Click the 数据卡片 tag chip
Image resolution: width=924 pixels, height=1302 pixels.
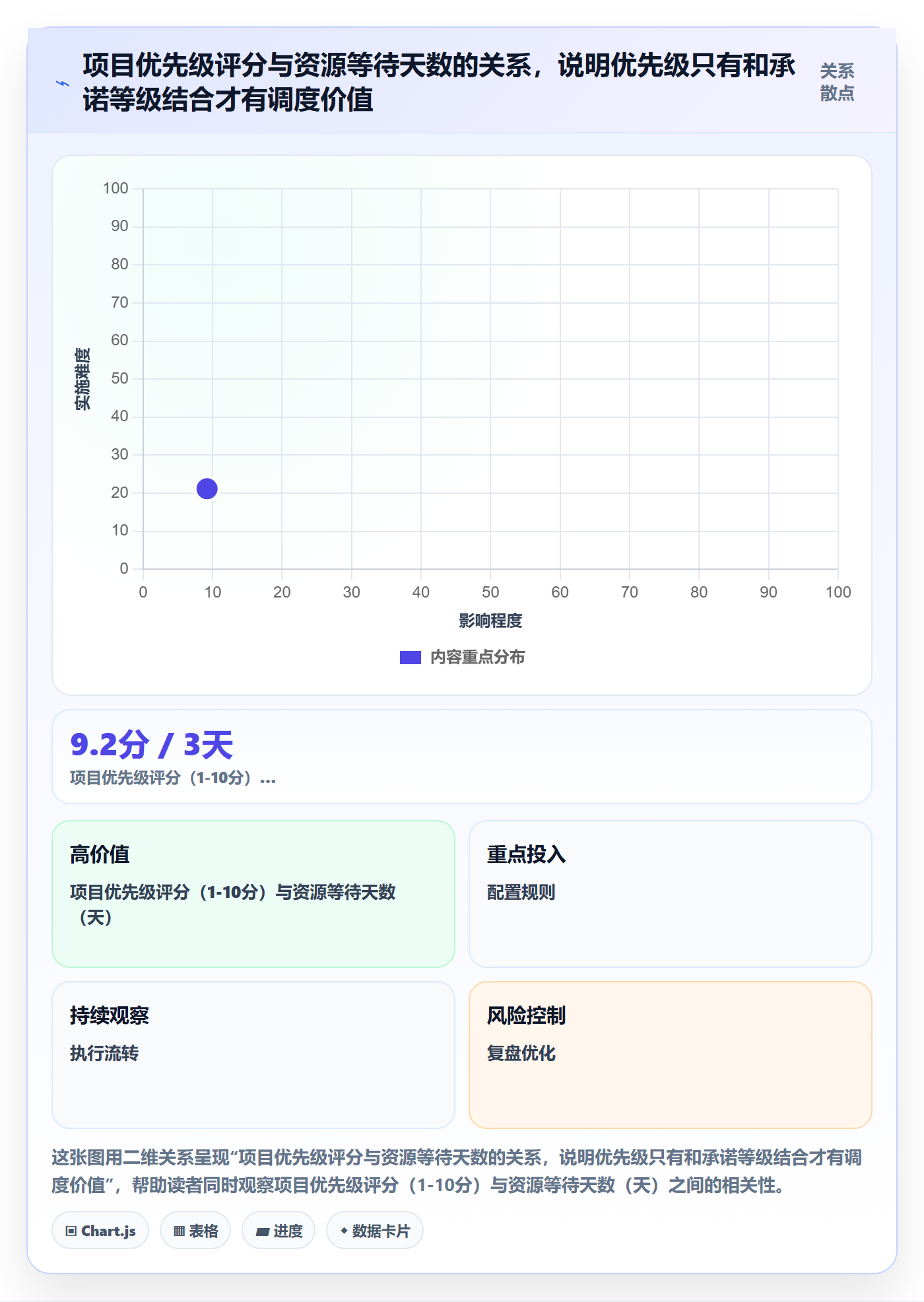coord(375,1231)
